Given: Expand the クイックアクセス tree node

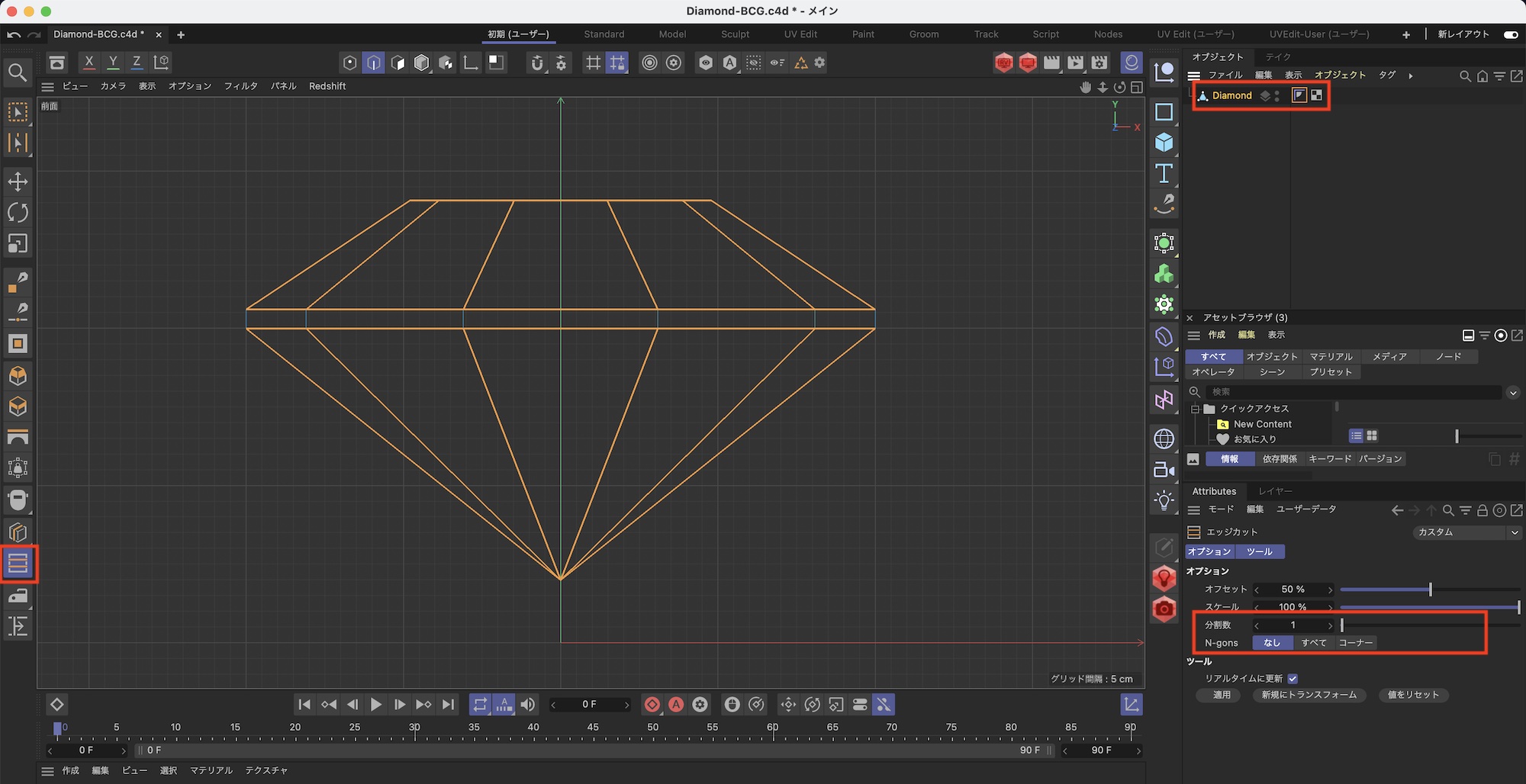Looking at the screenshot, I should pyautogui.click(x=1196, y=409).
